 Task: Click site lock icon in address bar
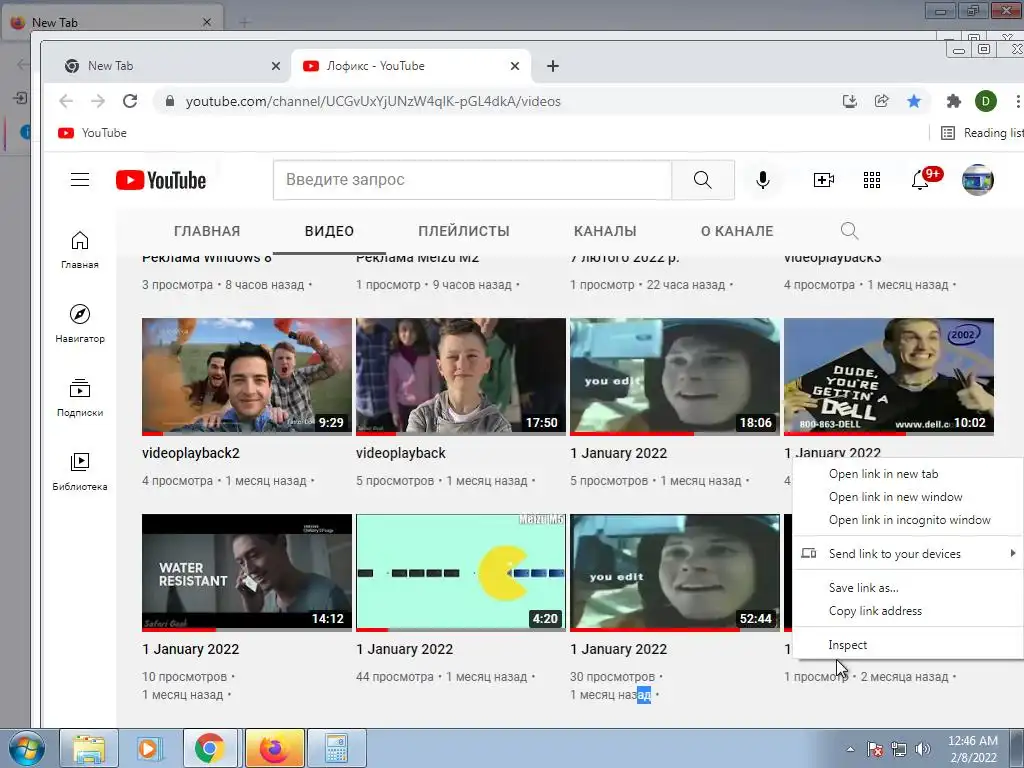point(170,101)
